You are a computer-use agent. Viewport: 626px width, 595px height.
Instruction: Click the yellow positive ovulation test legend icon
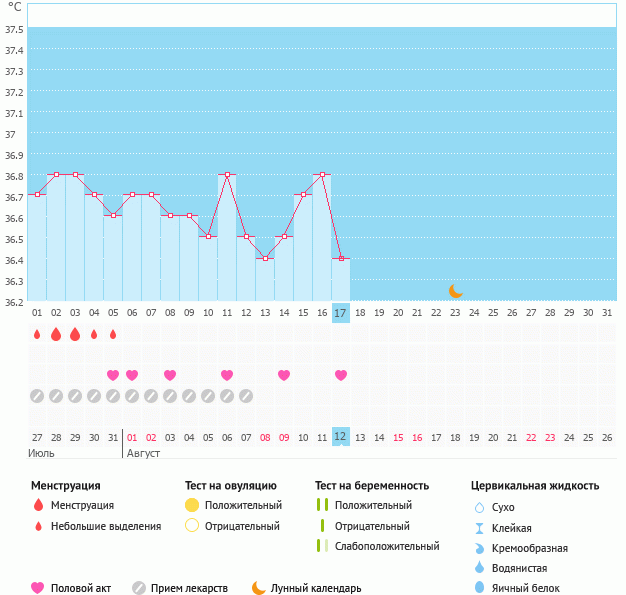[x=192, y=505]
